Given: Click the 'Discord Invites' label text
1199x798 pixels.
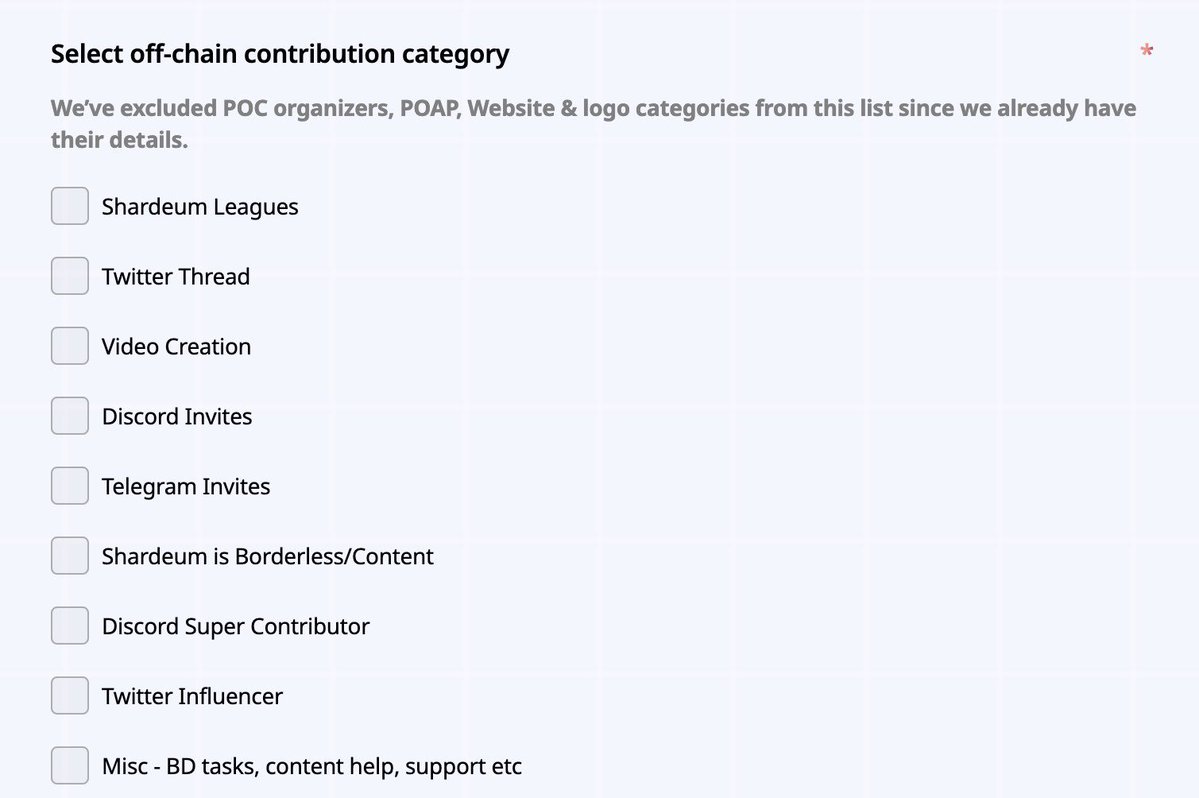Looking at the screenshot, I should (177, 417).
